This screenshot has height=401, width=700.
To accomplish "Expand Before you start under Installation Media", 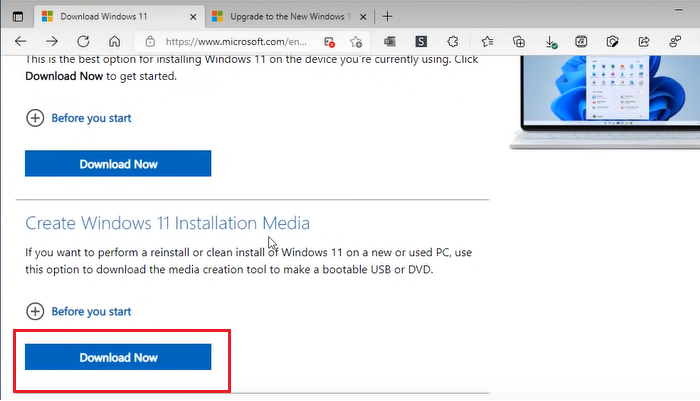I will 79,311.
